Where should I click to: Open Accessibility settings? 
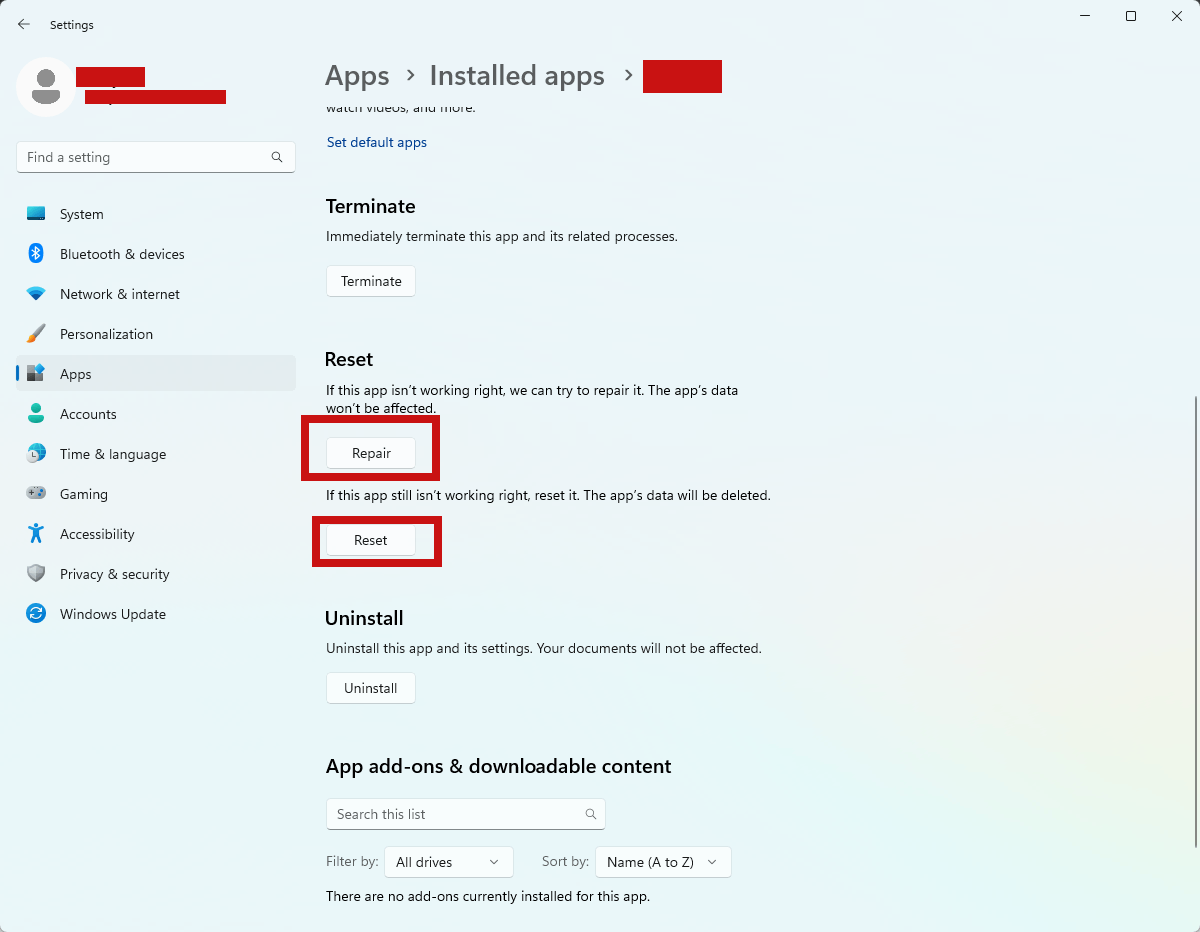(x=156, y=534)
